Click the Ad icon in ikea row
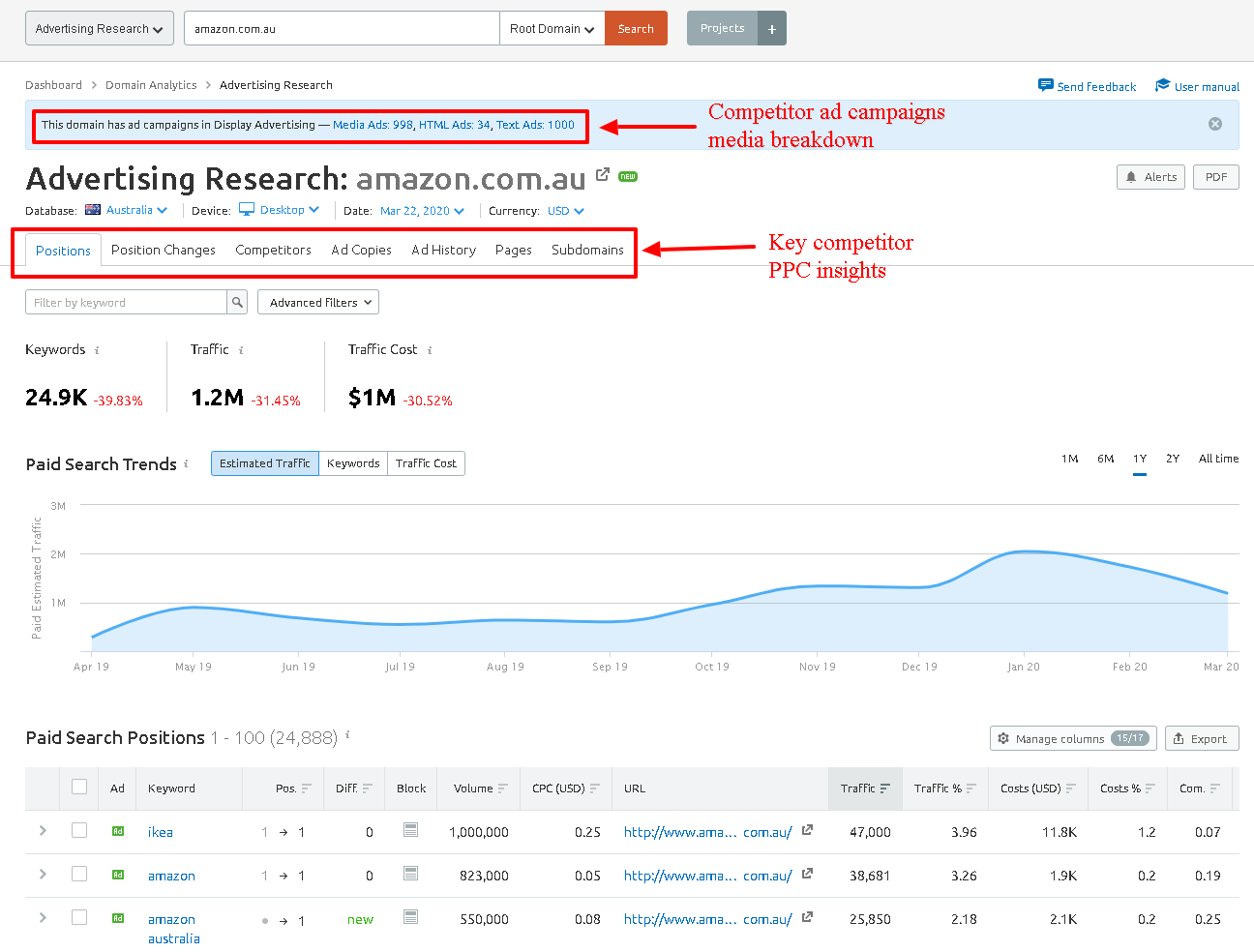This screenshot has height=952, width=1254. point(118,831)
